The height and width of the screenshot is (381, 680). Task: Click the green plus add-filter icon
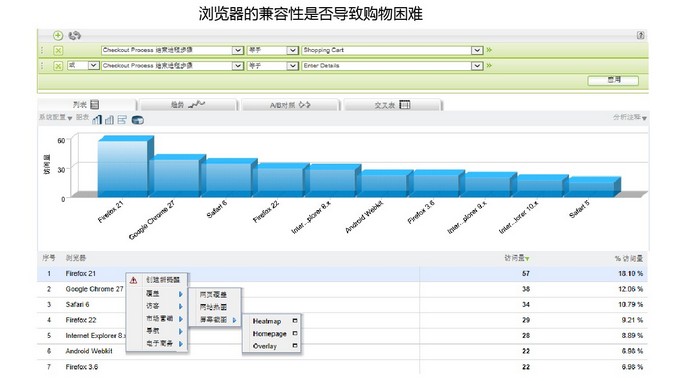[x=58, y=36]
